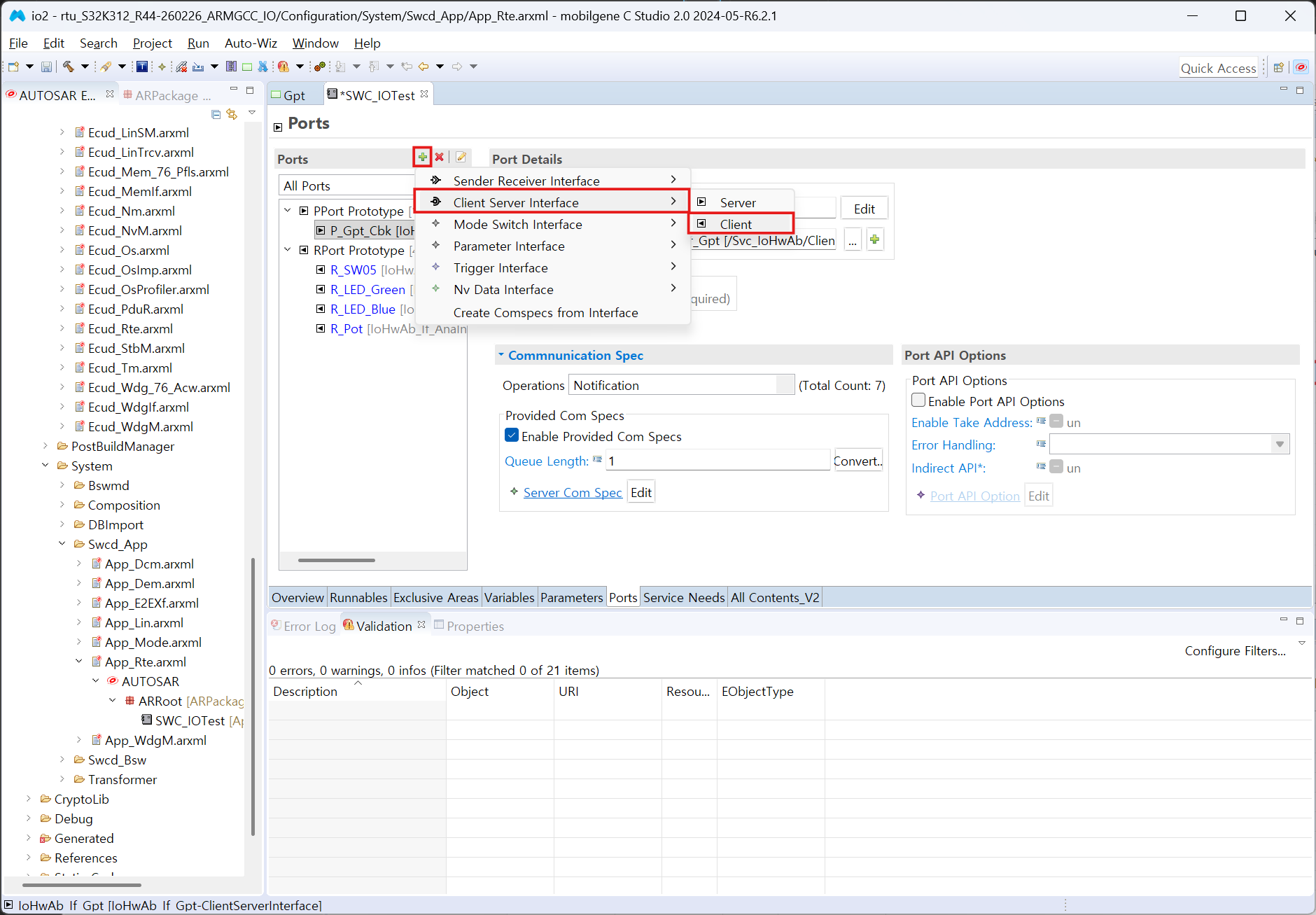
Task: Click the Save floppy disk icon
Action: [x=46, y=67]
